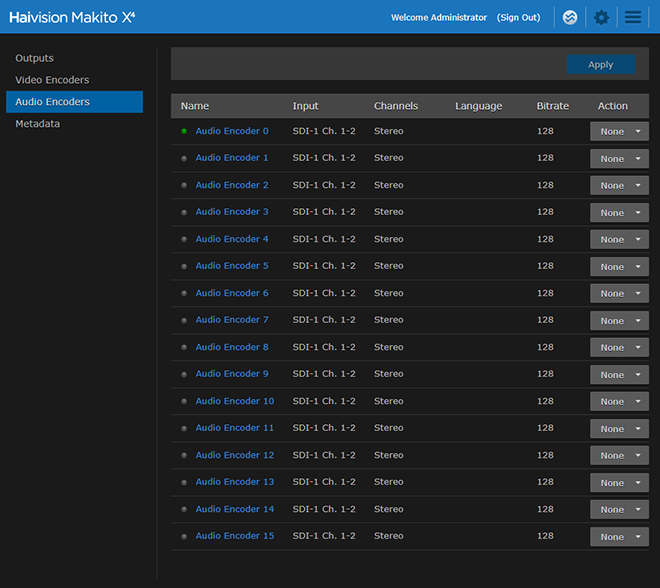Image resolution: width=660 pixels, height=588 pixels.
Task: Click the green status dot for Audio Encoder 0
Action: 184,131
